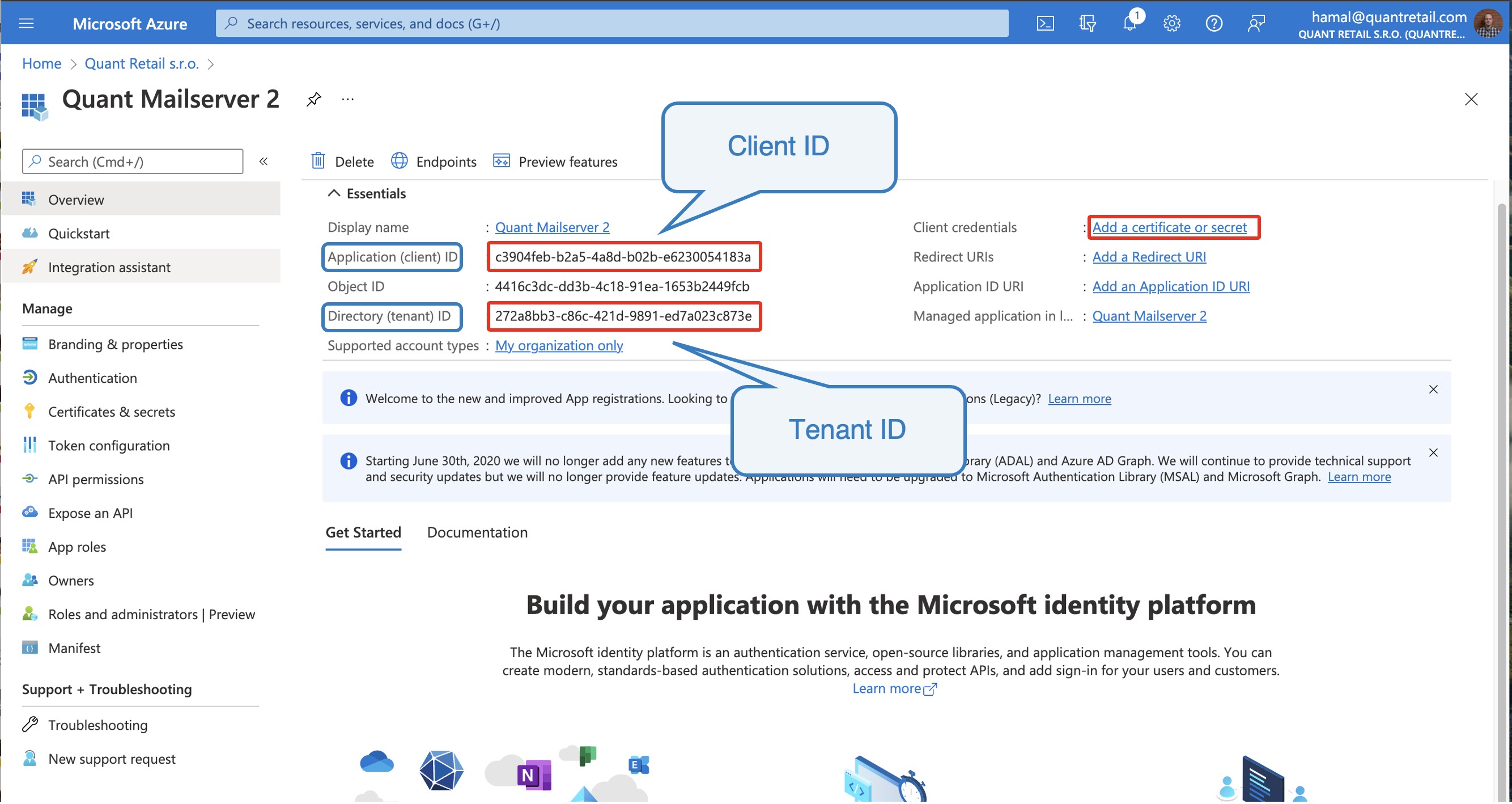The height and width of the screenshot is (804, 1512).
Task: Open Learn more in ADAL deprecation notice
Action: click(1360, 477)
